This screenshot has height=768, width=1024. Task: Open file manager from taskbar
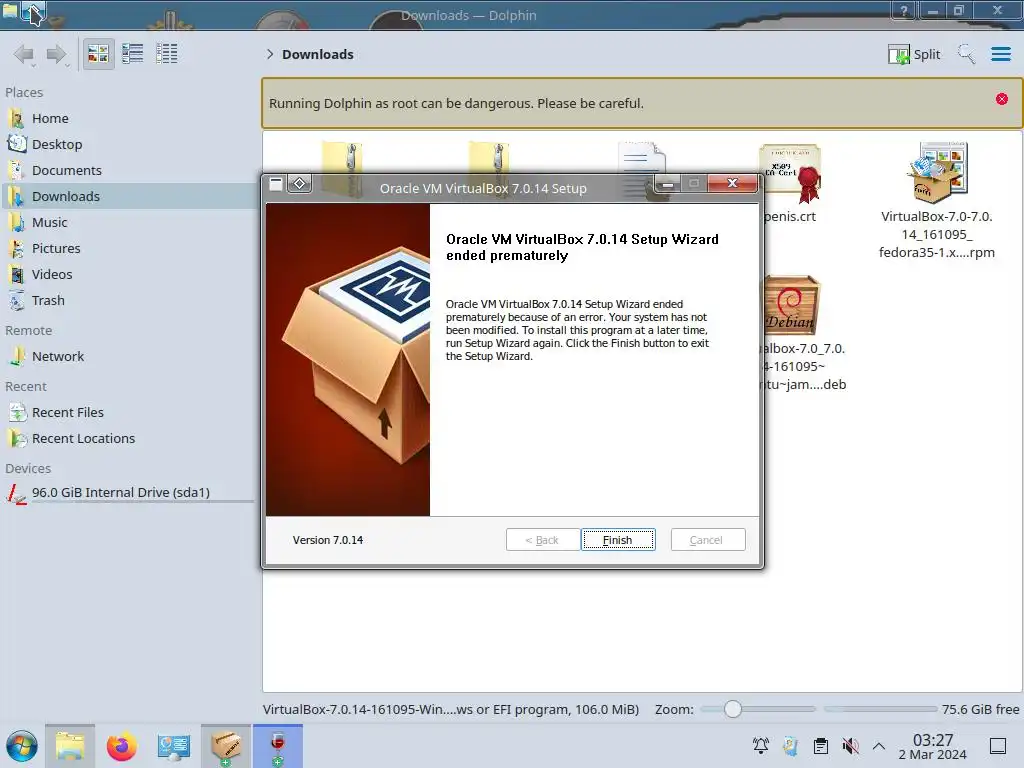[x=70, y=746]
